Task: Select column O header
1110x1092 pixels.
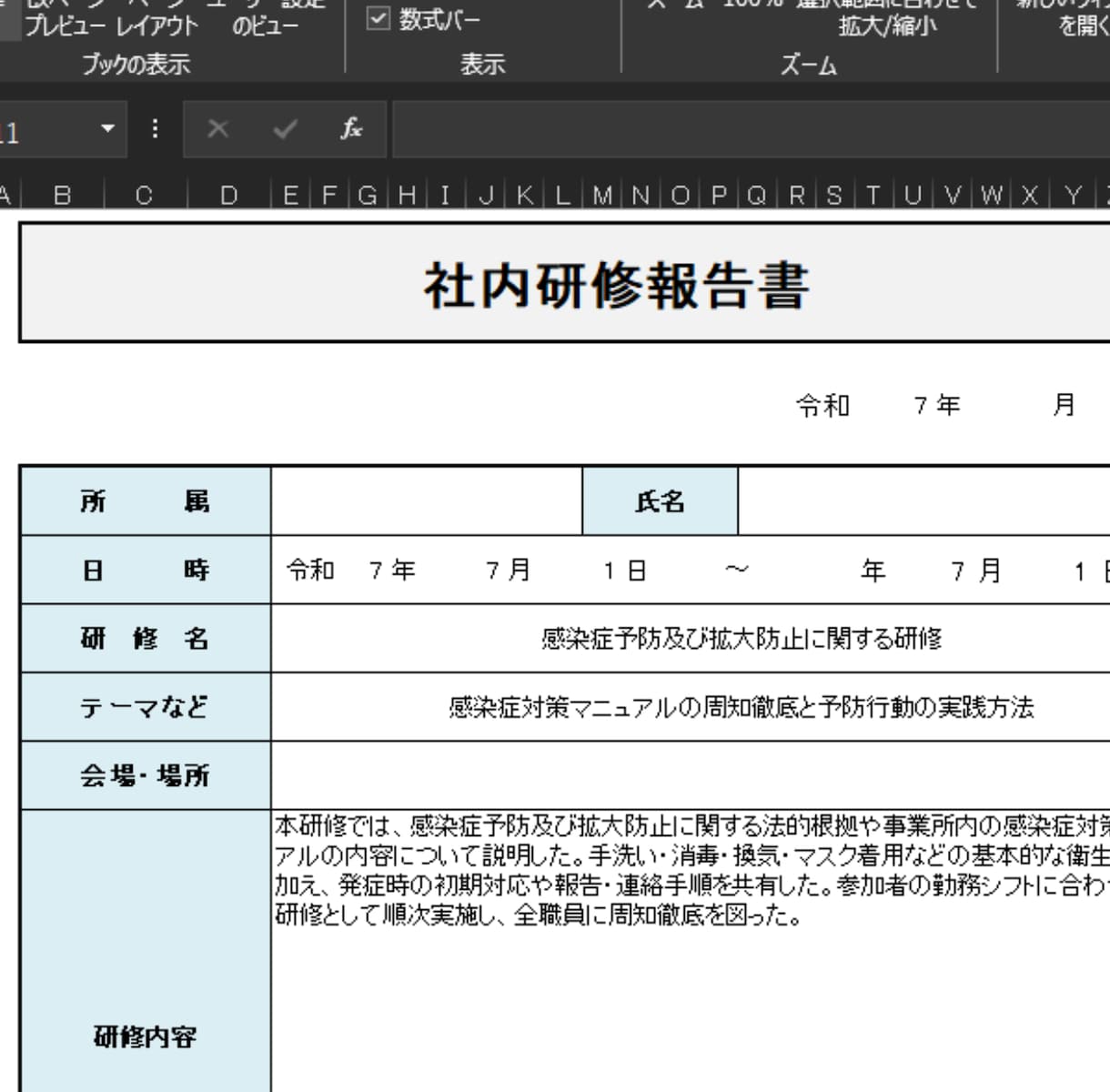Action: 680,195
